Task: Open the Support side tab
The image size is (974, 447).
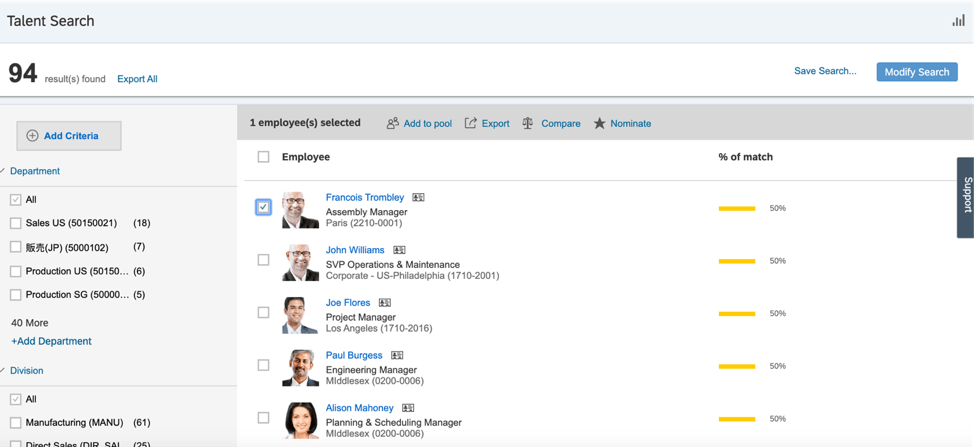Action: coord(966,196)
